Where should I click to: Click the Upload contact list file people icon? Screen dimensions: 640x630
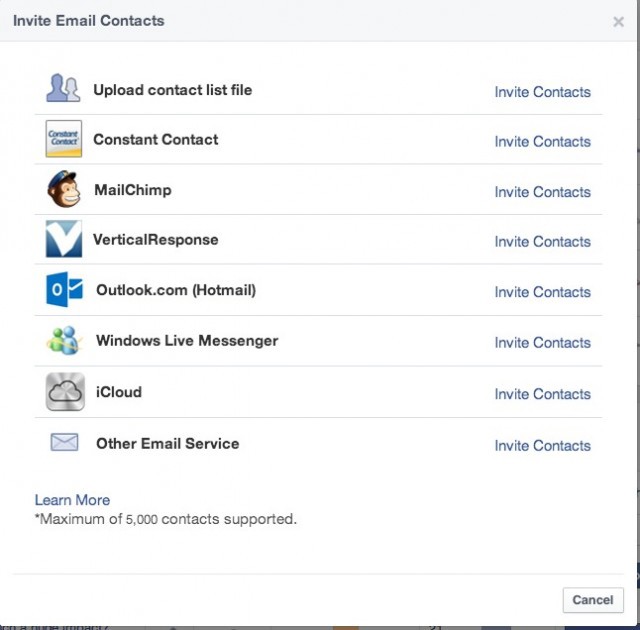[x=63, y=88]
